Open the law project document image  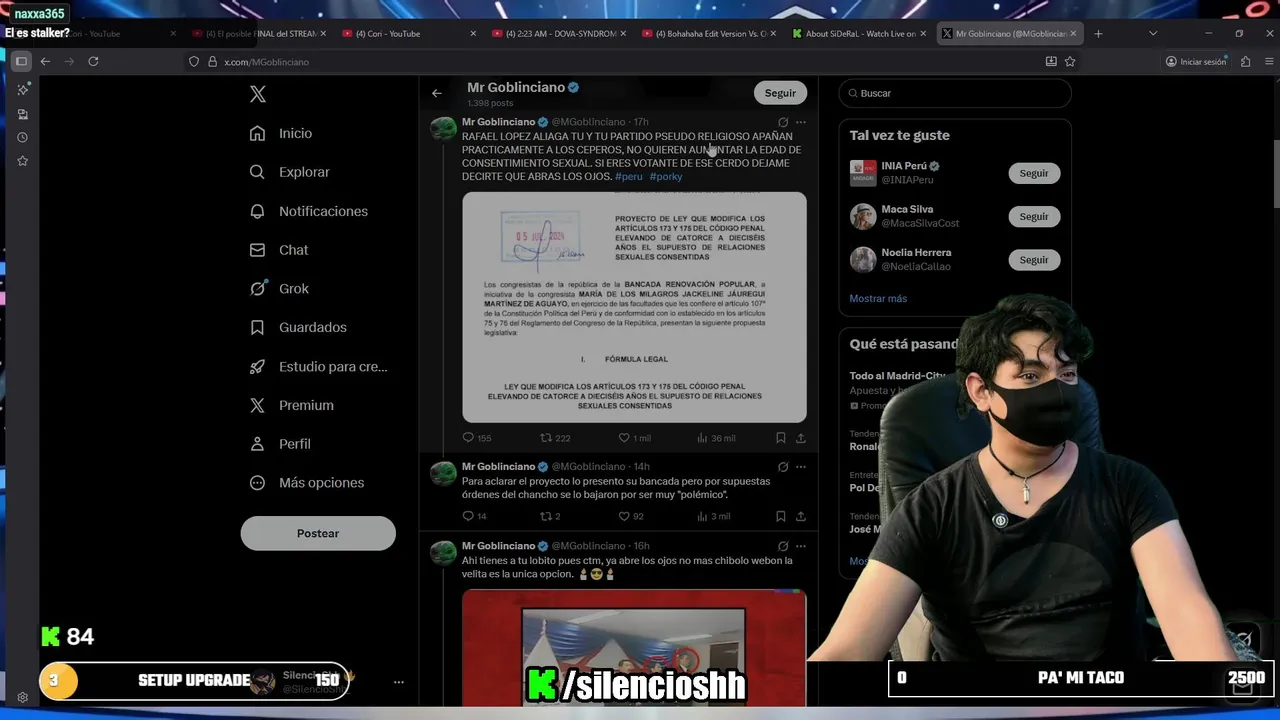[634, 307]
